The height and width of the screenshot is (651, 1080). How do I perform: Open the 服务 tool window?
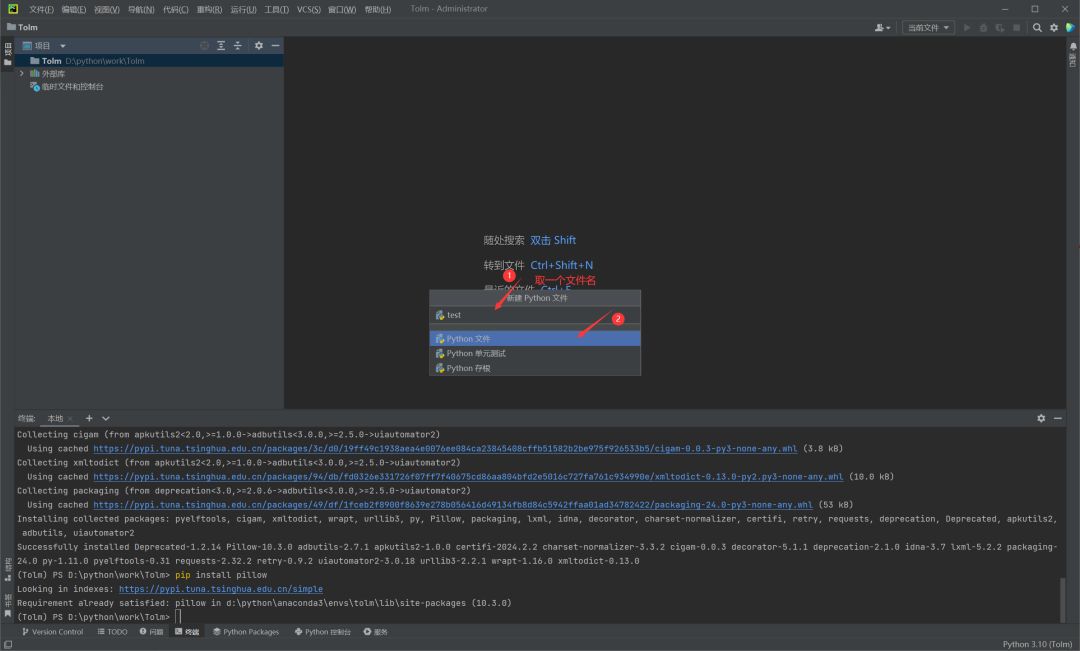376,632
